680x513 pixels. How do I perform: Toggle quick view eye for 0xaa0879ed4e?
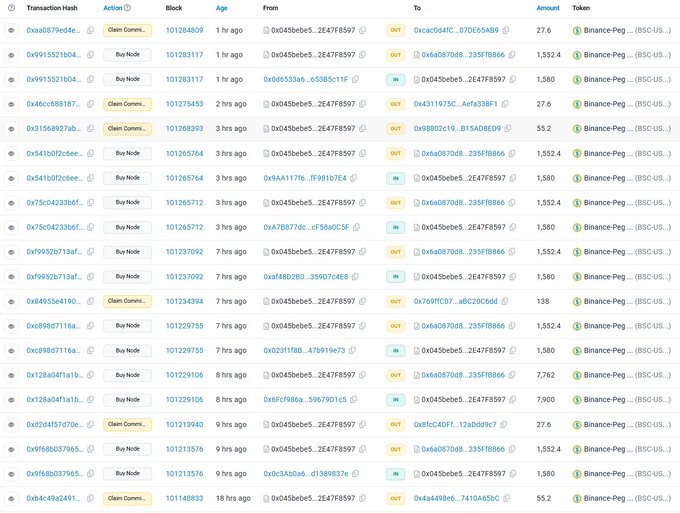(11, 30)
